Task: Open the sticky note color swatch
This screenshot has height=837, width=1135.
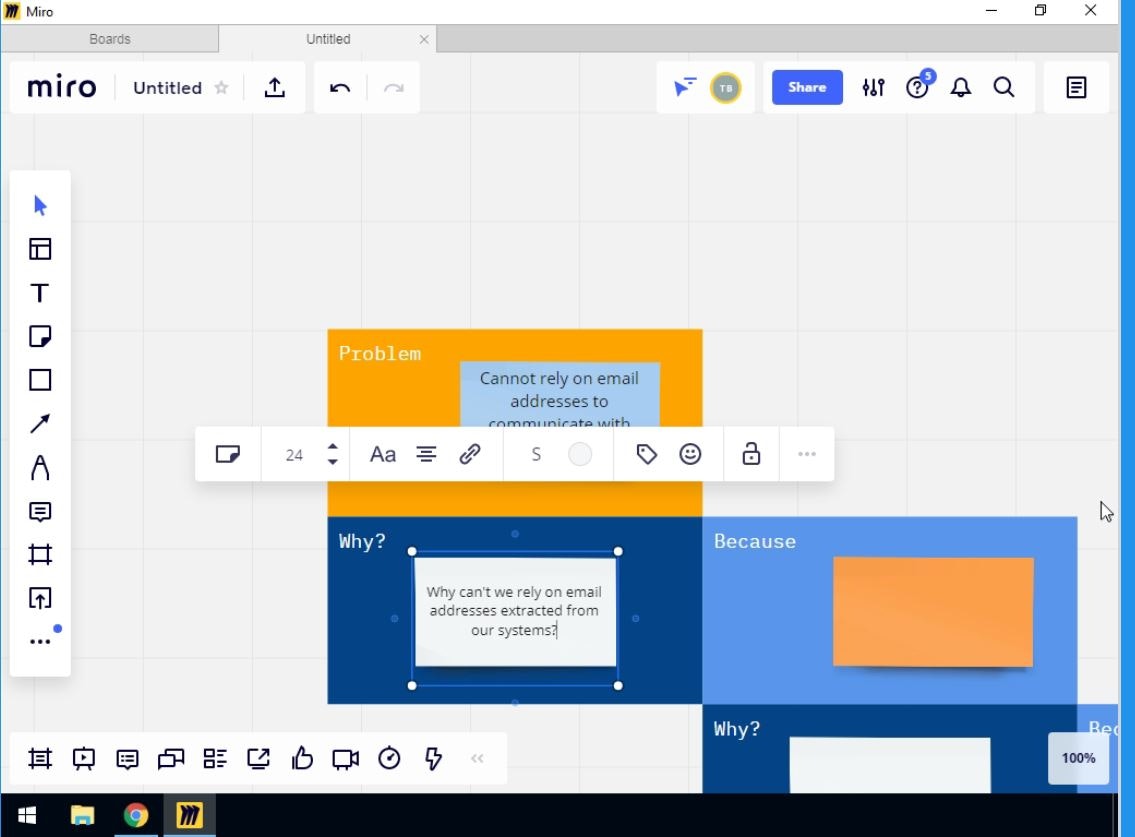Action: pyautogui.click(x=580, y=454)
